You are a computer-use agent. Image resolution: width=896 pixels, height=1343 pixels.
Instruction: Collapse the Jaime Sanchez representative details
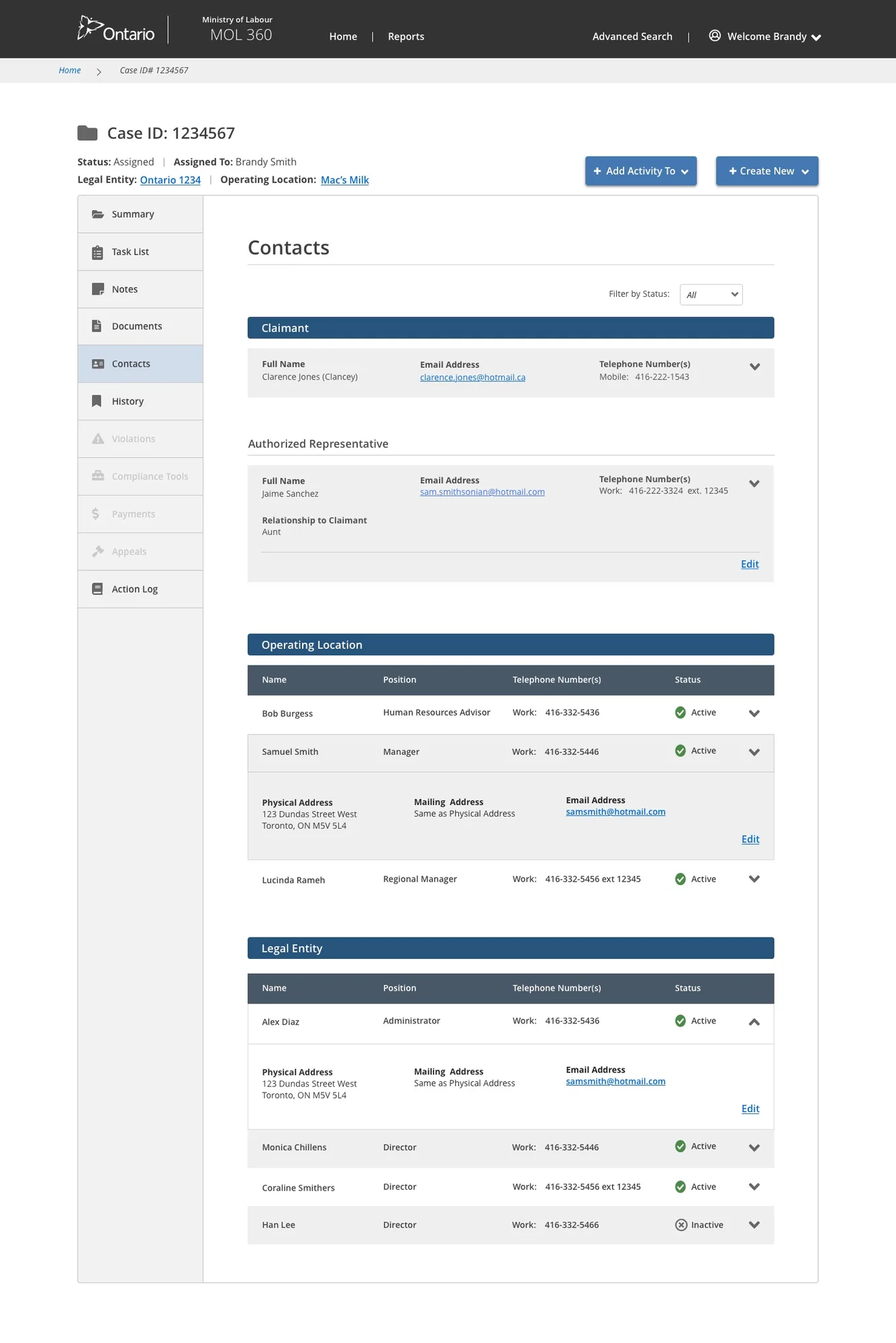(754, 483)
